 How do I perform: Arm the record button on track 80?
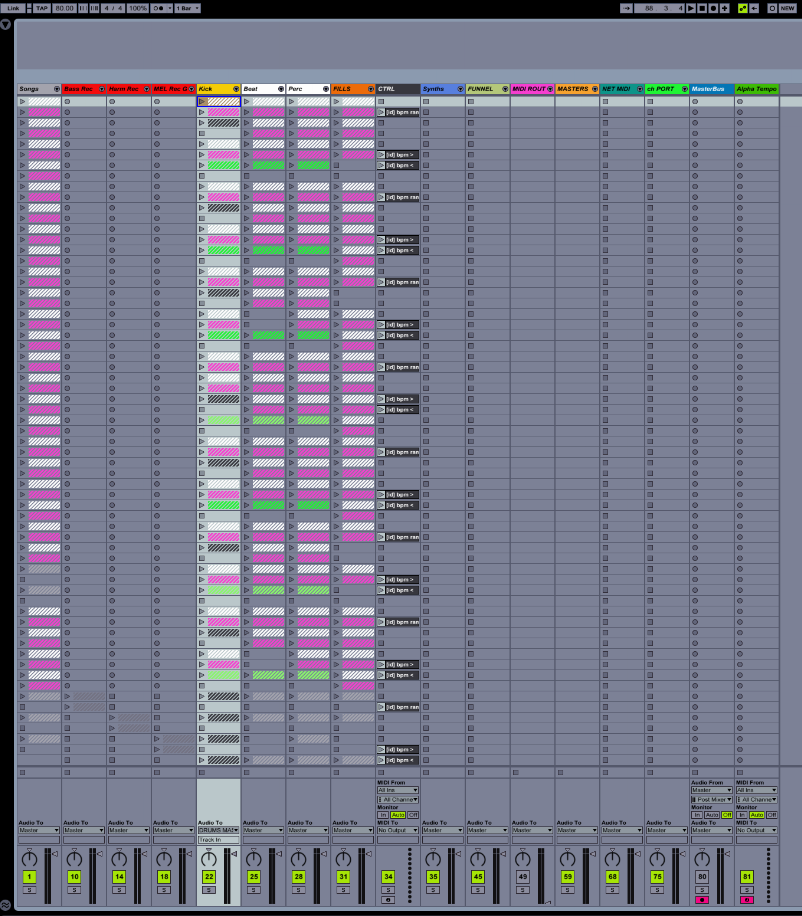point(701,899)
